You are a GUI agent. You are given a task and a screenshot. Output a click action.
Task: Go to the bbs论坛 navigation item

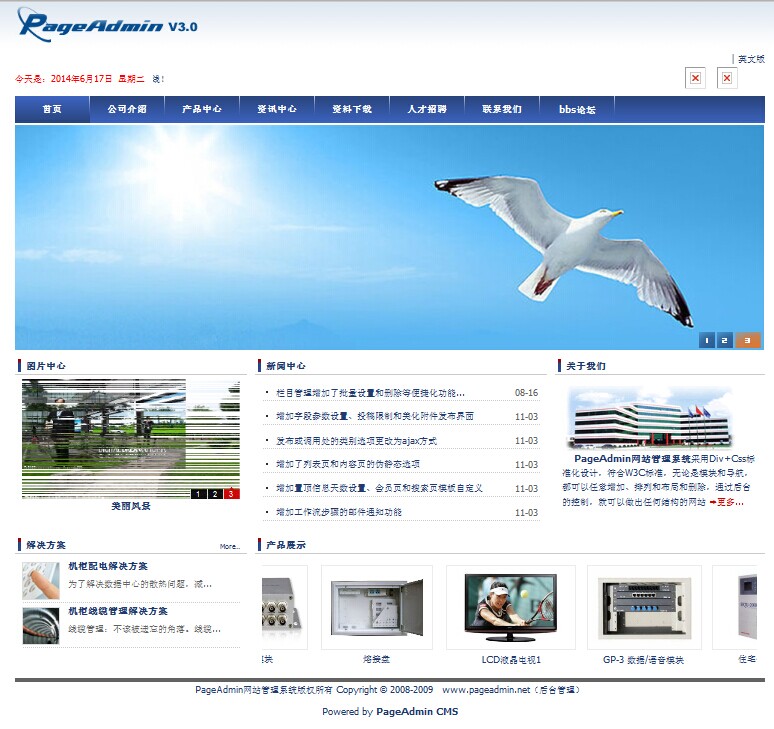pyautogui.click(x=577, y=109)
